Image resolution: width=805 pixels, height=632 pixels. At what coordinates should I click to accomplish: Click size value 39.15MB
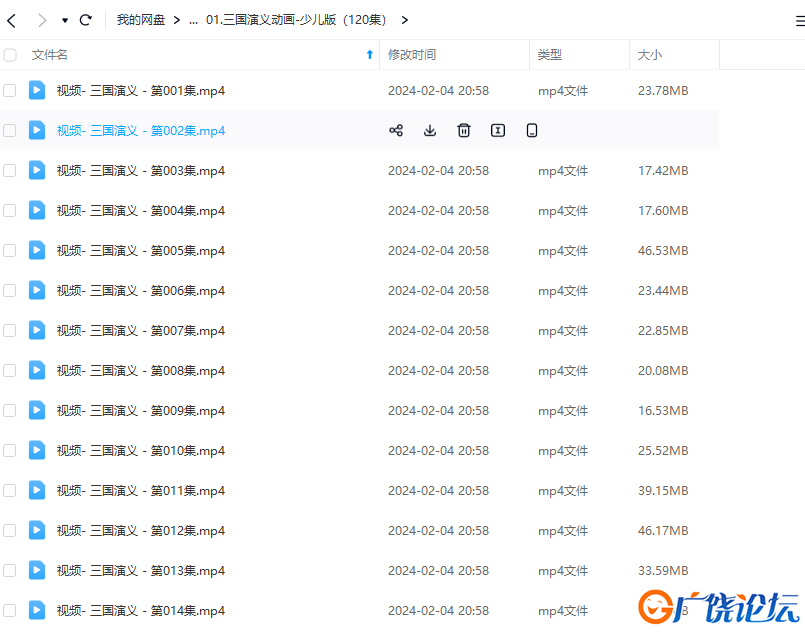click(663, 491)
